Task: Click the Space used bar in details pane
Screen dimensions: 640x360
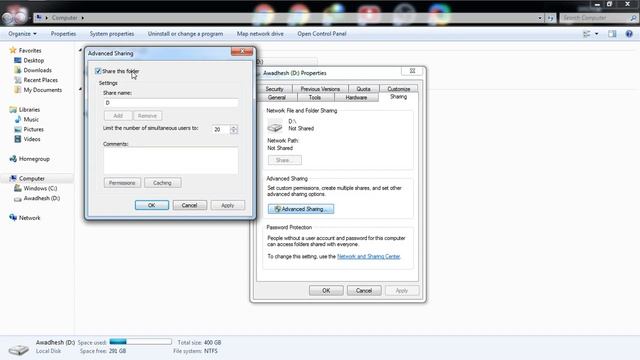Action: (x=140, y=342)
